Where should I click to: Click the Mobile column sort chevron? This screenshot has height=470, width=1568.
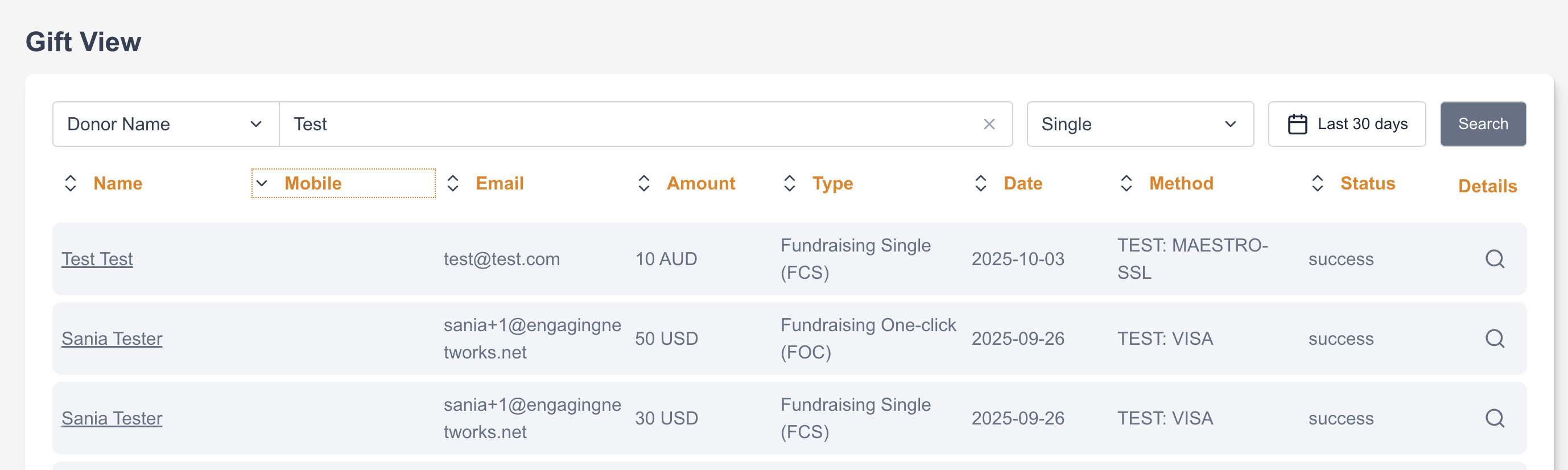click(x=262, y=183)
